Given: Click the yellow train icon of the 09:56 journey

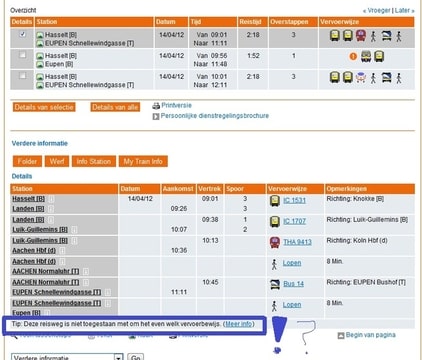Looking at the screenshot, I should click(379, 56).
